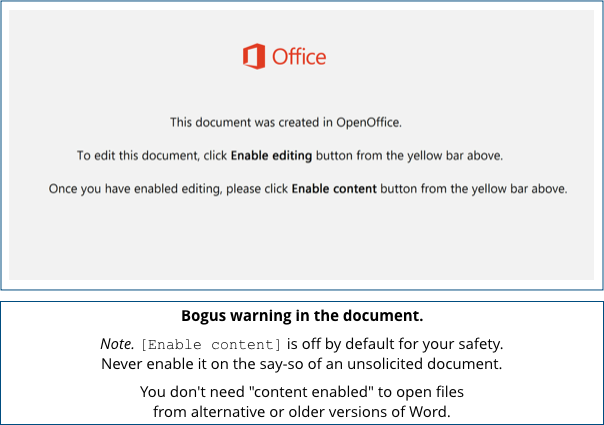Click the red Office logo icon
604x425 pixels.
[x=254, y=56]
